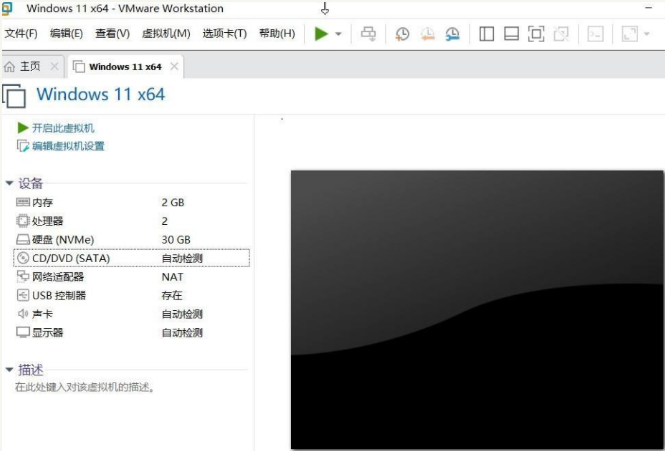Click the revert to snapshot icon
The height and width of the screenshot is (451, 665).
[x=427, y=34]
